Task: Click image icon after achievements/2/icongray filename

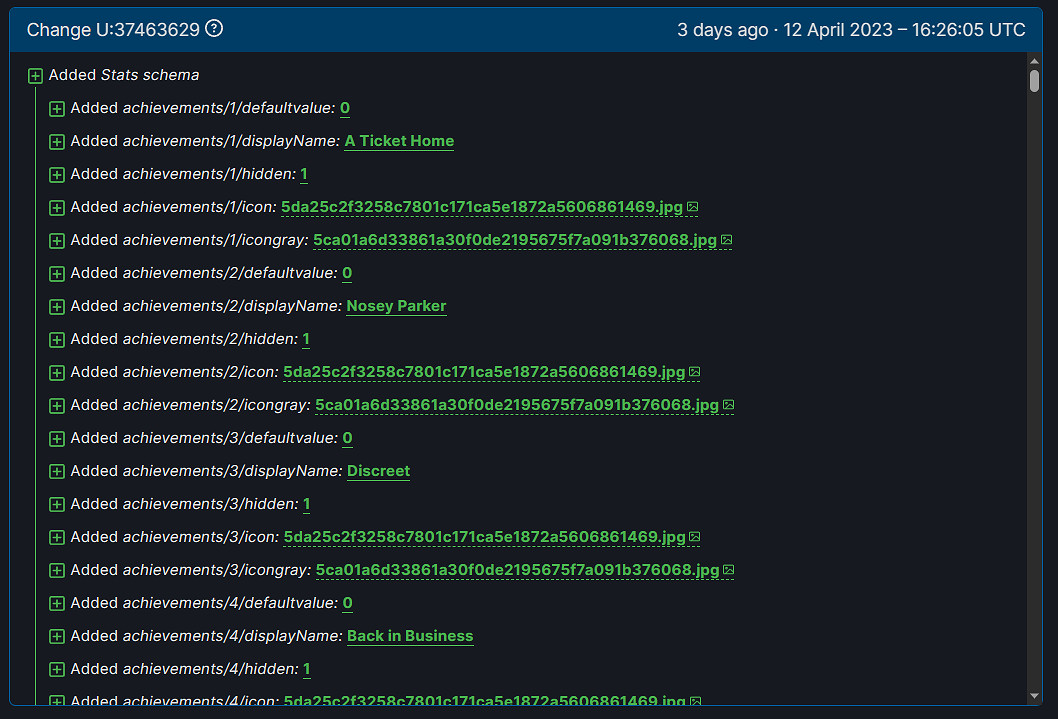Action: pos(729,405)
